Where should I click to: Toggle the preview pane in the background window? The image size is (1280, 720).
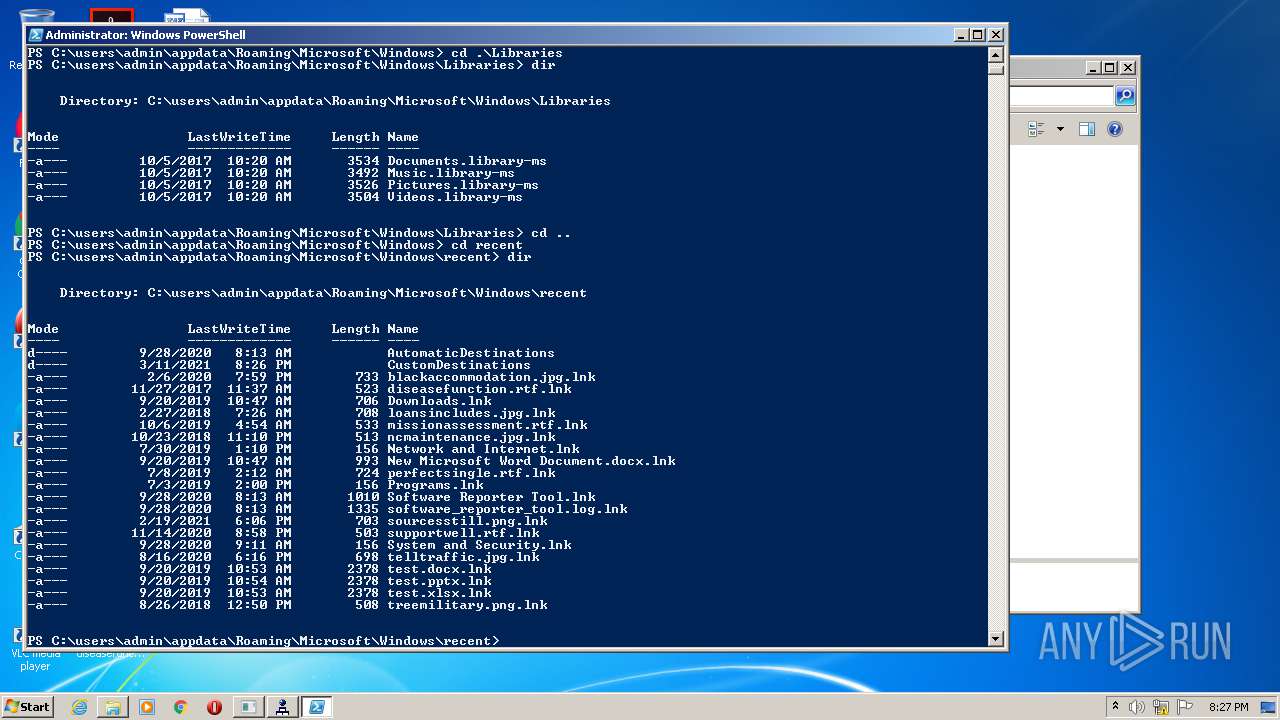(1087, 129)
